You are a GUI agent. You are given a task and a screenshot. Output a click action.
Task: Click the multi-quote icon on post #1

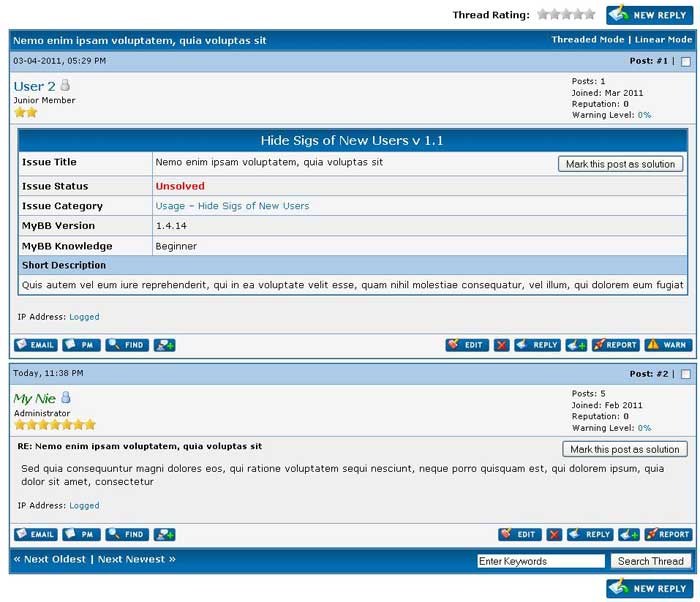[x=576, y=345]
